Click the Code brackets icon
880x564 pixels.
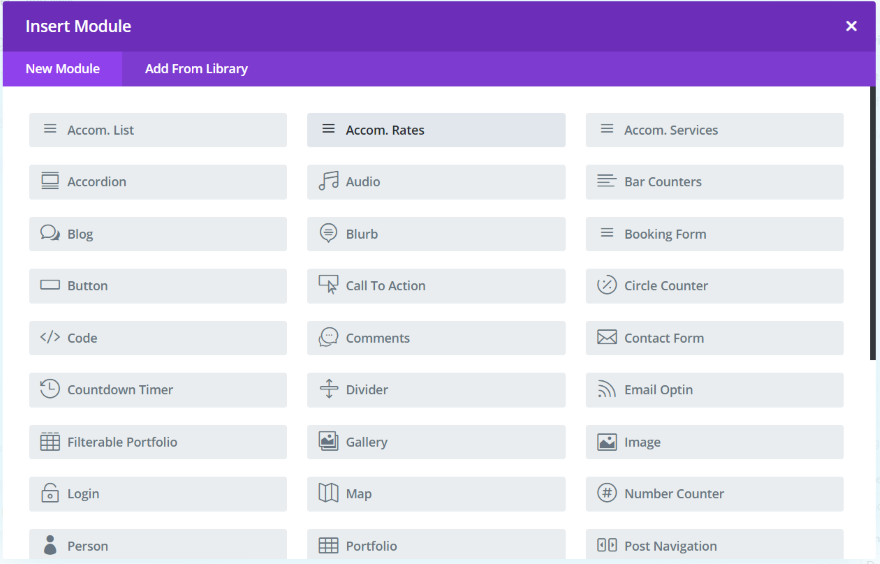[x=50, y=337]
